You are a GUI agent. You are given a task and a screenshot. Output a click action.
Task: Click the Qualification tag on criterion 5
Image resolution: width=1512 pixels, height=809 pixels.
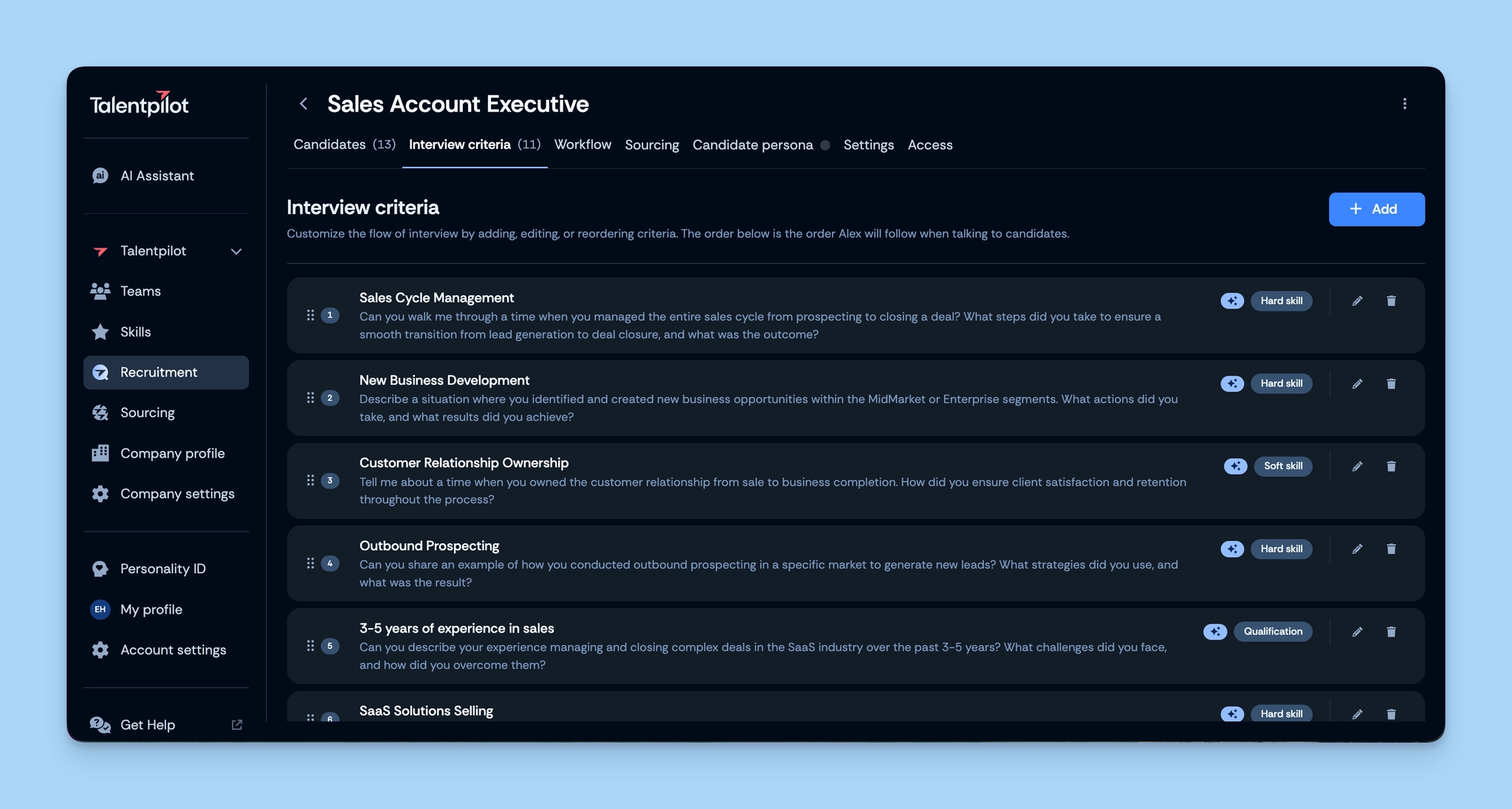(1272, 632)
